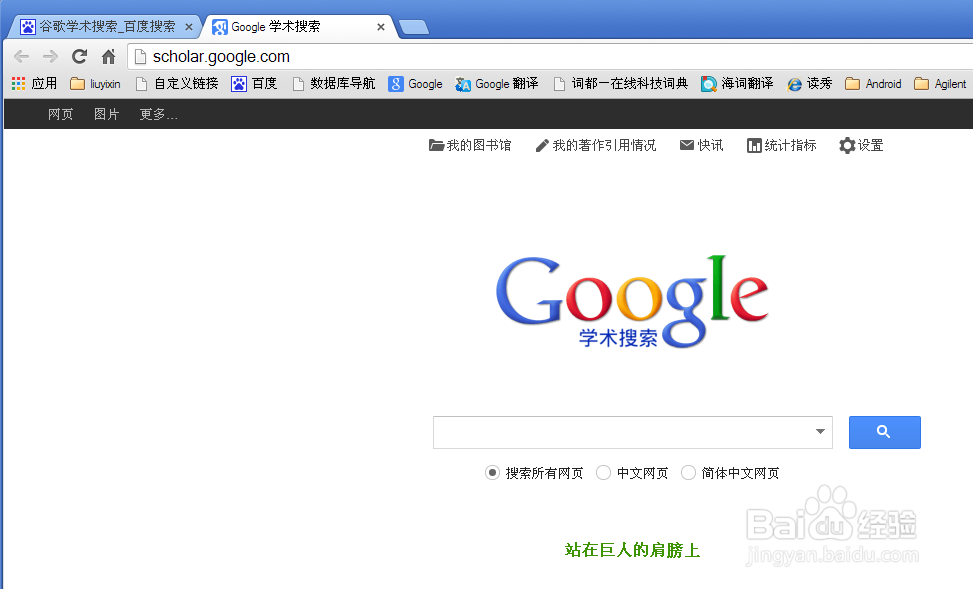Open the liuyixin bookmark folder
Screen dimensions: 973x589
point(96,84)
